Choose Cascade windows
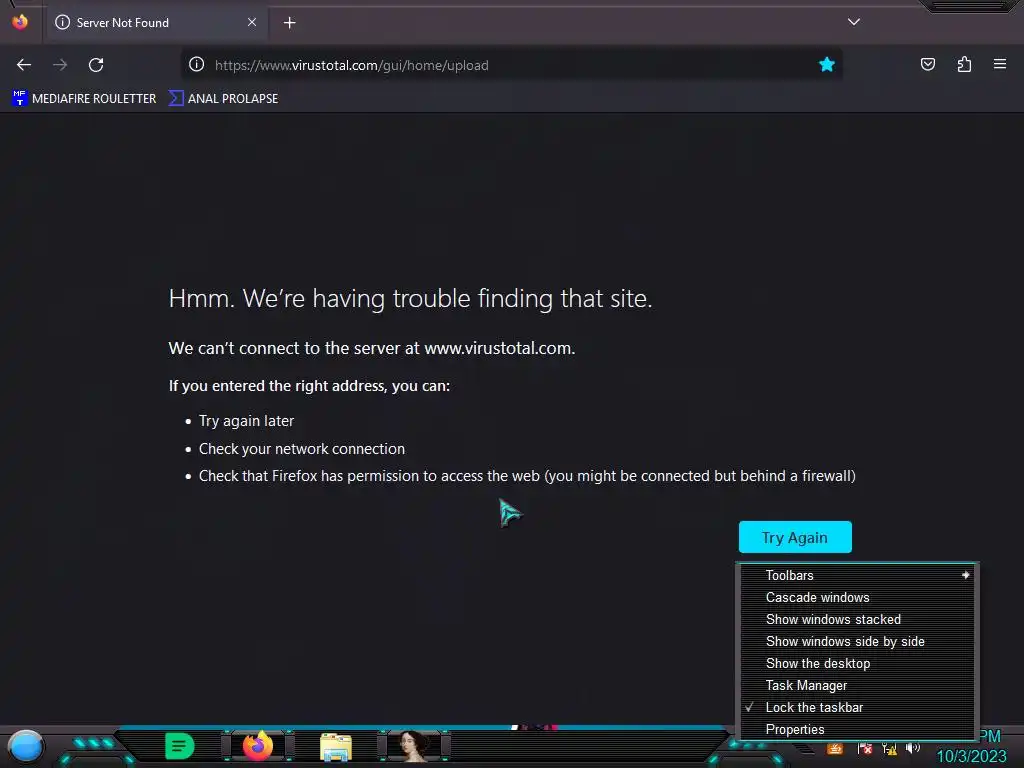The height and width of the screenshot is (768, 1024). (857, 598)
